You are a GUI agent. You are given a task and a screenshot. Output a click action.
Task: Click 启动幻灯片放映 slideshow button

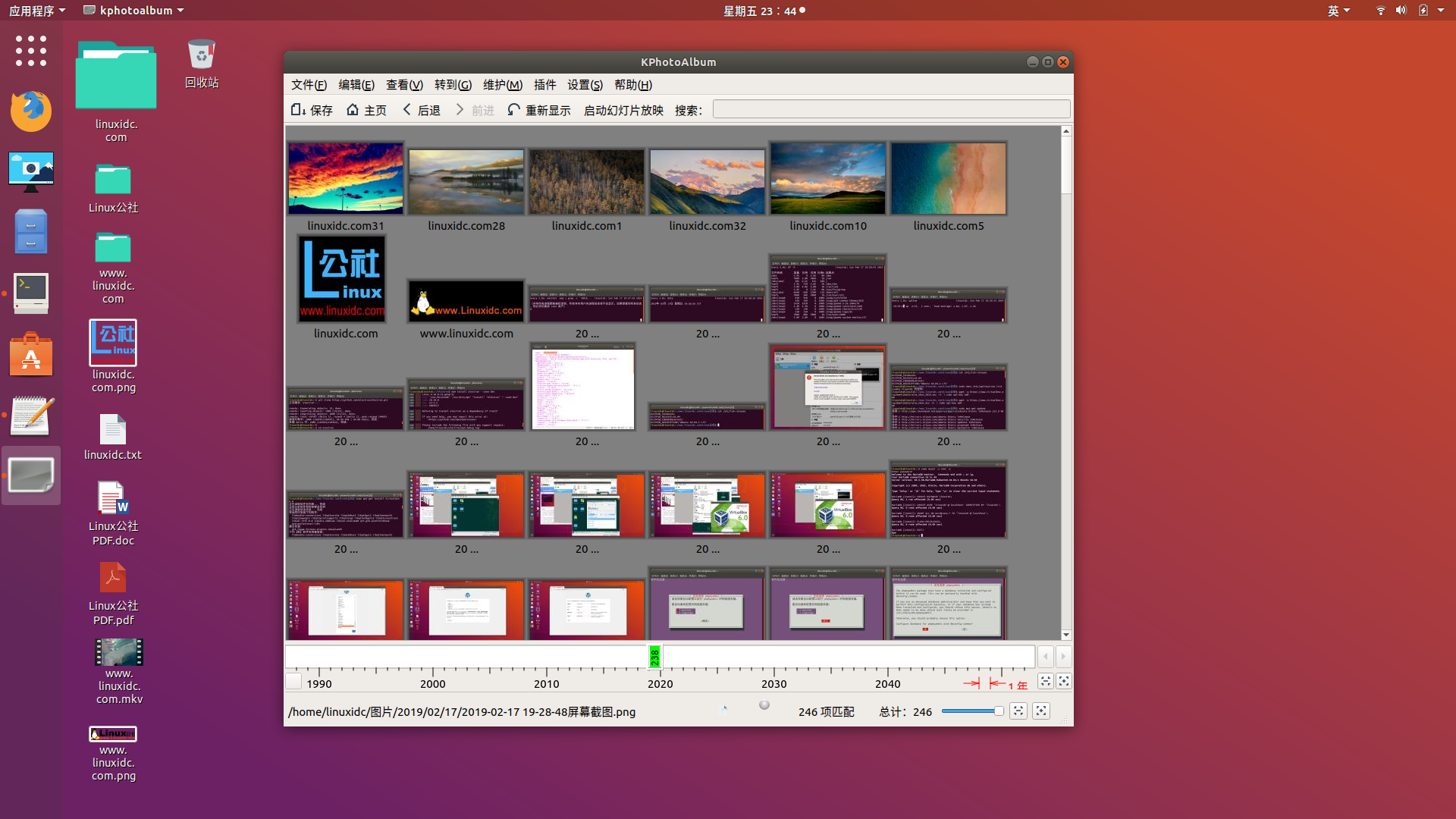[623, 110]
